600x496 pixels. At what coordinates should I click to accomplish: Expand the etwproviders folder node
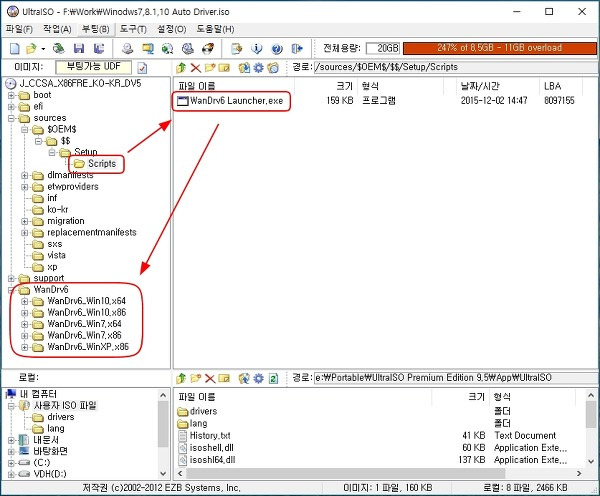(24, 187)
